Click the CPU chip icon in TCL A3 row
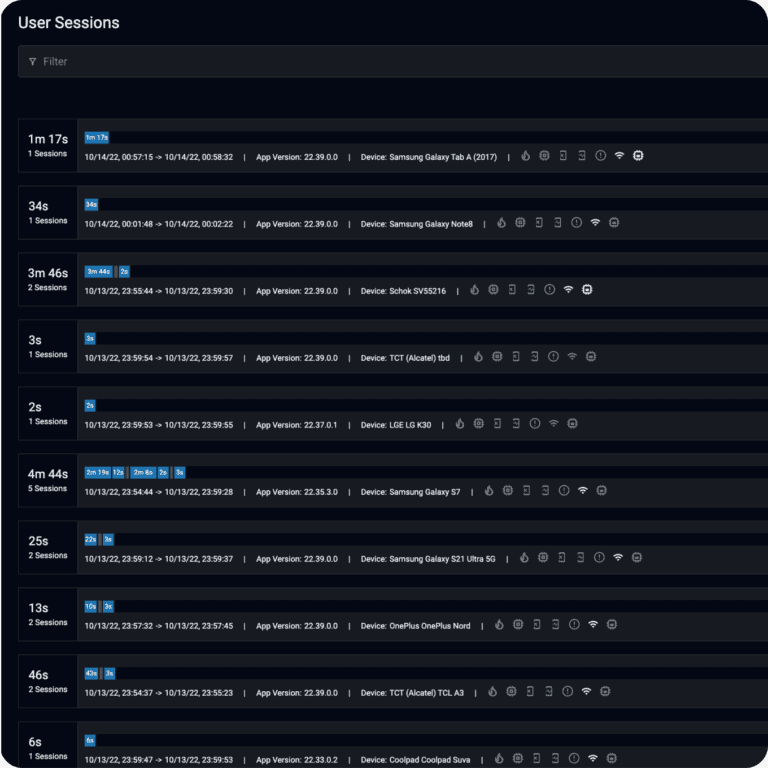The image size is (768, 768). pos(511,692)
